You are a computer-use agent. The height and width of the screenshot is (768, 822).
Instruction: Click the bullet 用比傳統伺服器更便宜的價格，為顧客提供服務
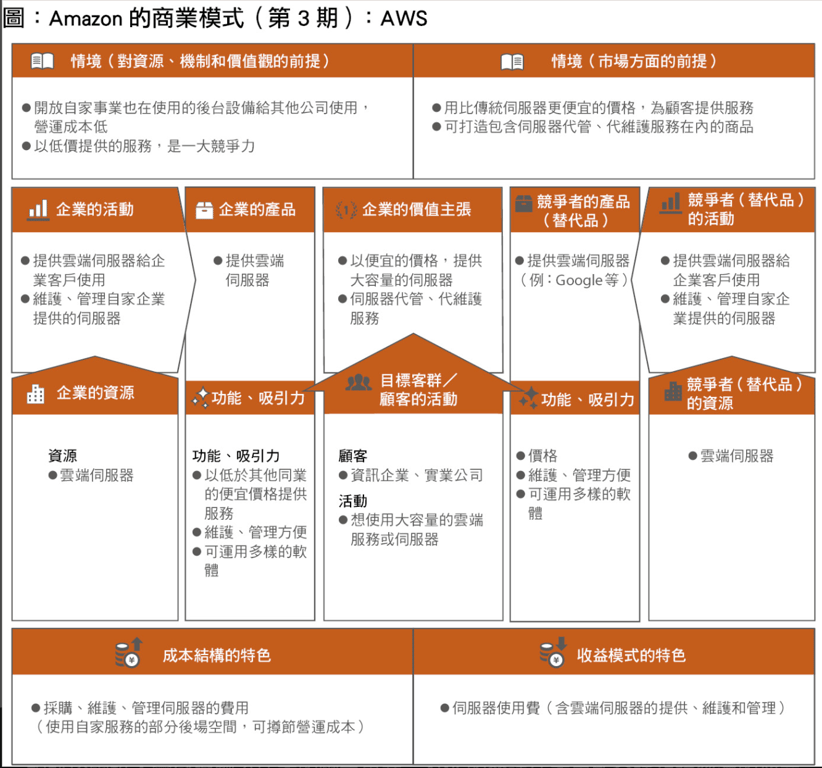593,108
